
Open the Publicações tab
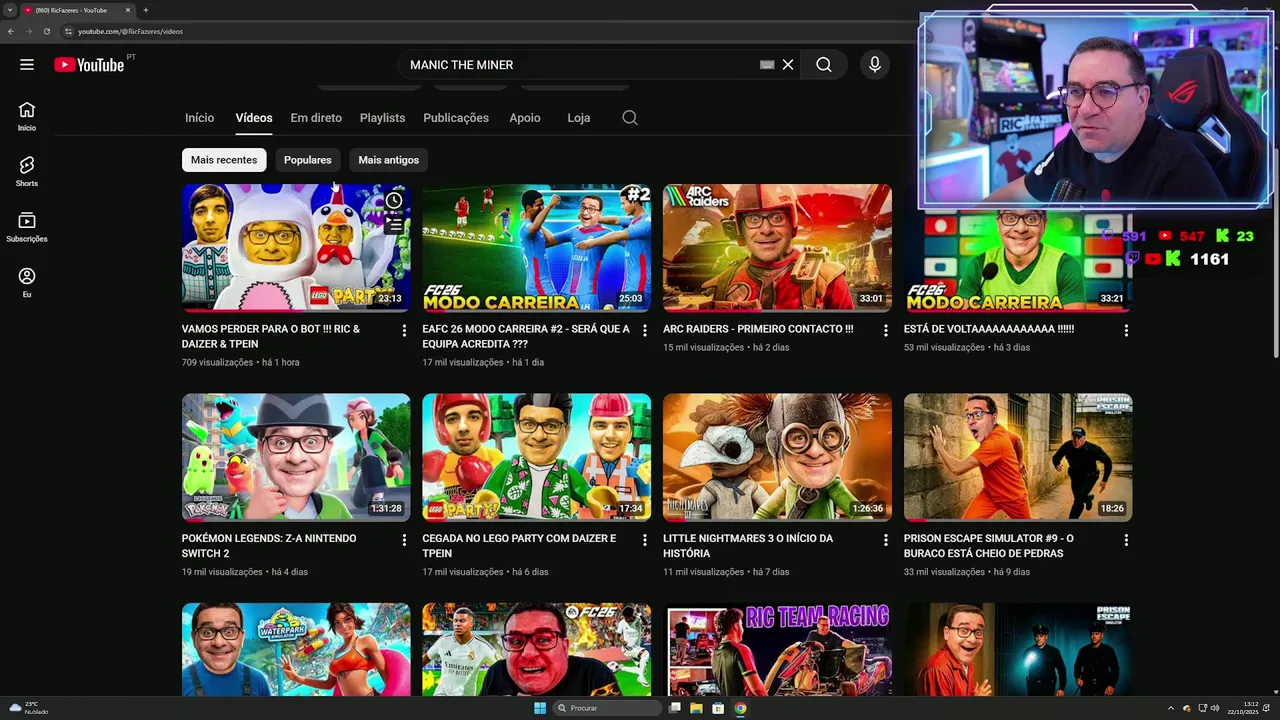[456, 118]
